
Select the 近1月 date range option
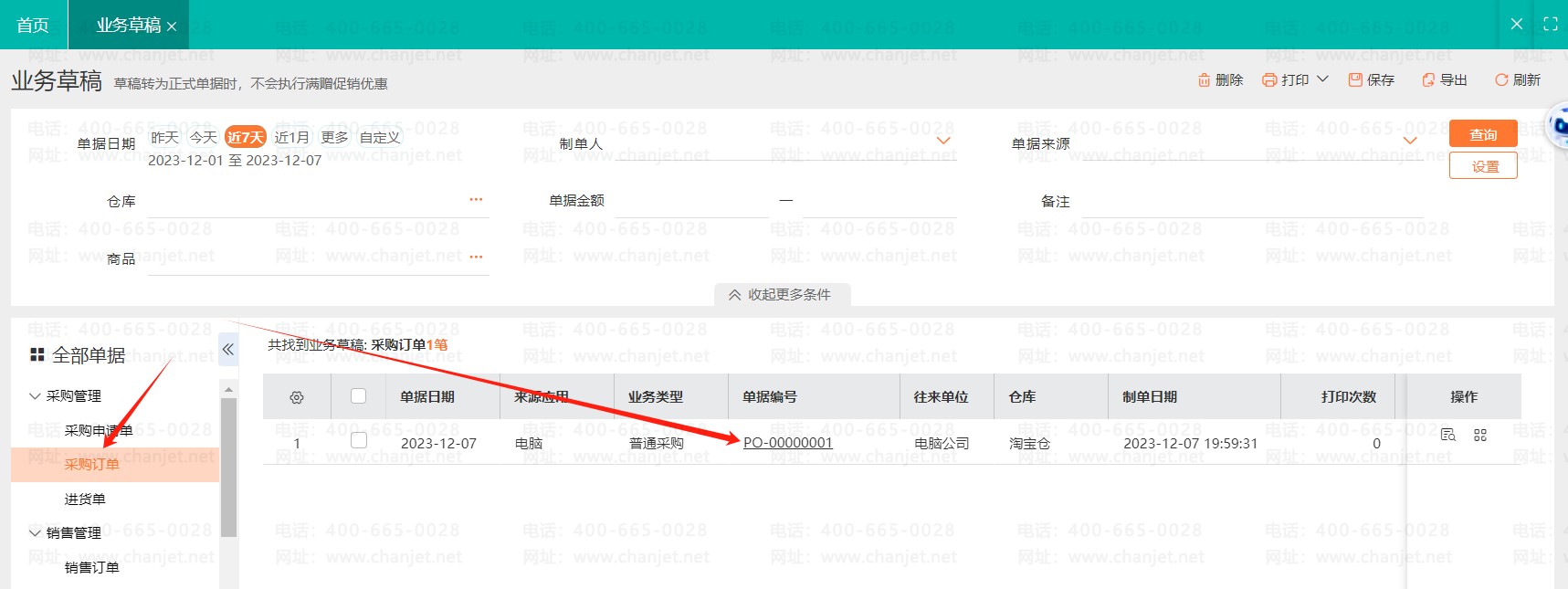tap(291, 137)
